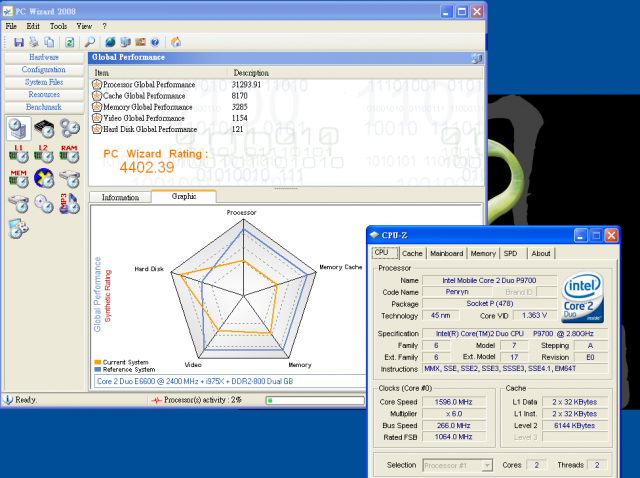Click the Code Name field 'Penryn'
This screenshot has width=640, height=478.
coord(457,291)
